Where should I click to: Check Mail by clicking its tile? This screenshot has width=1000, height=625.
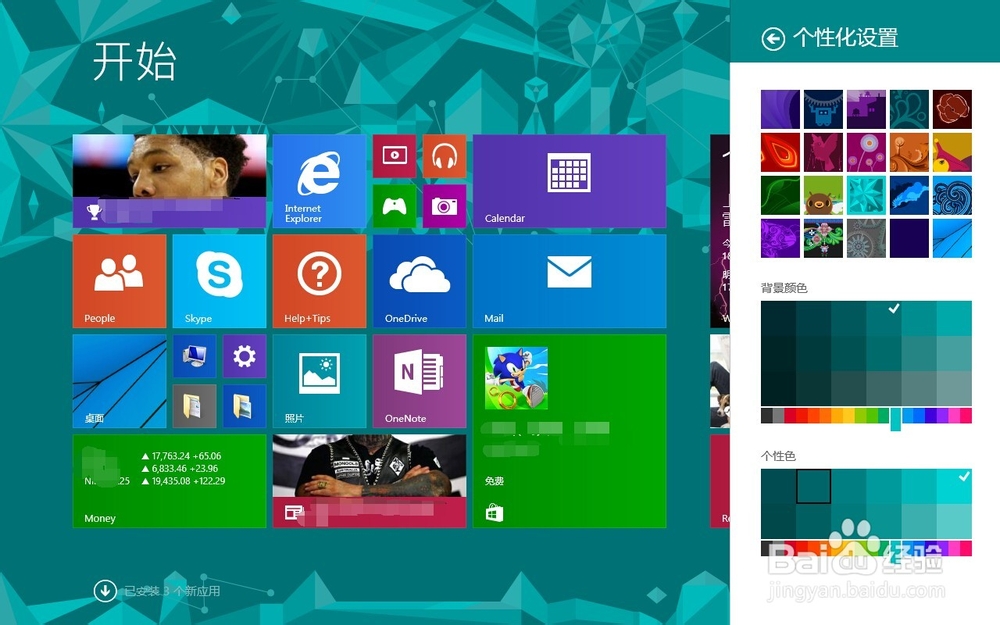pos(568,281)
